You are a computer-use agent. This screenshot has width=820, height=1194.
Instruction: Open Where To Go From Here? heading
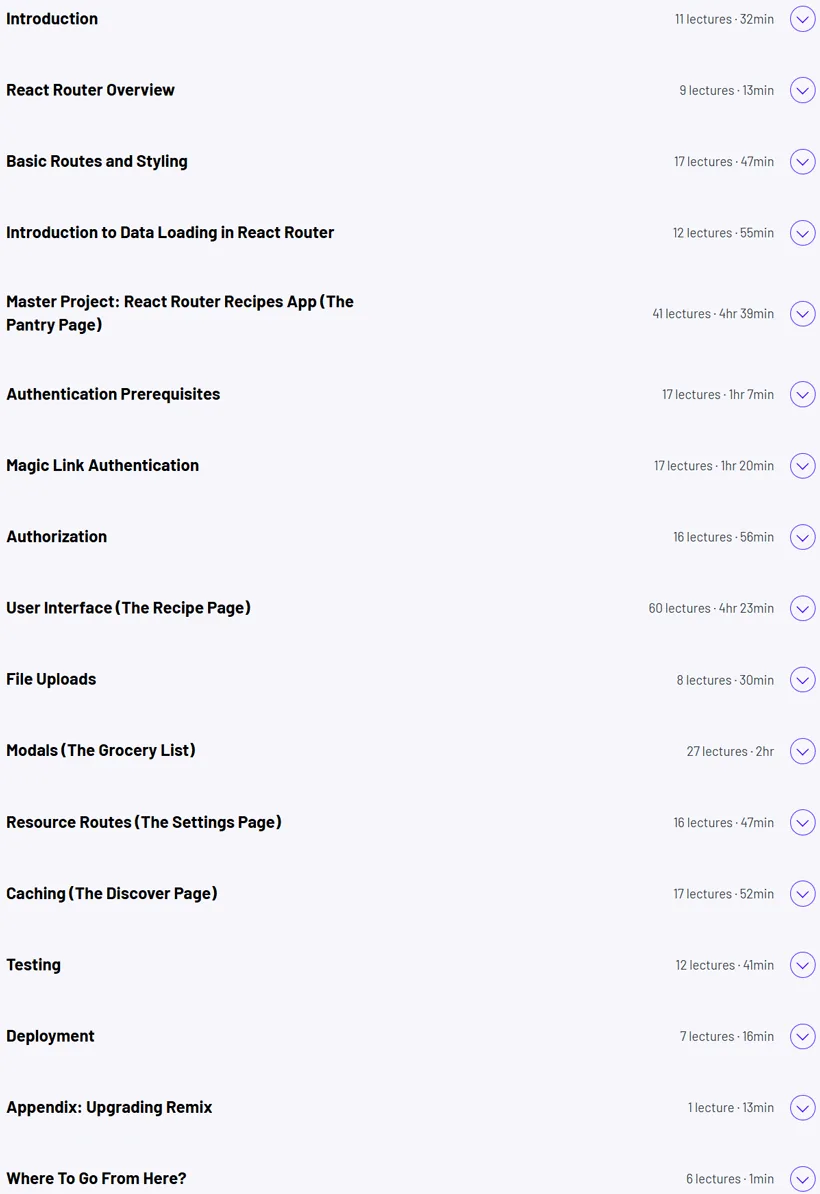tap(96, 1179)
